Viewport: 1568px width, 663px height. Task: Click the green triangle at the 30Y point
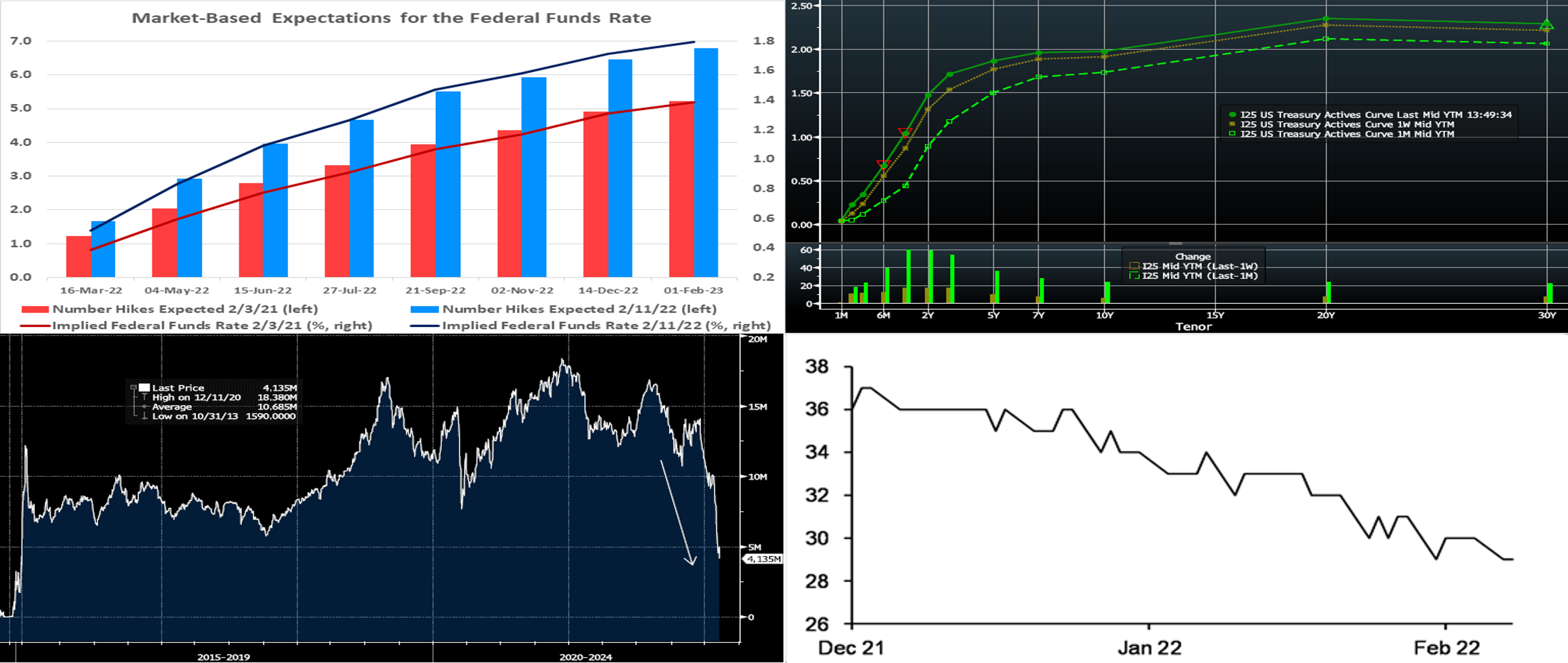[1547, 25]
